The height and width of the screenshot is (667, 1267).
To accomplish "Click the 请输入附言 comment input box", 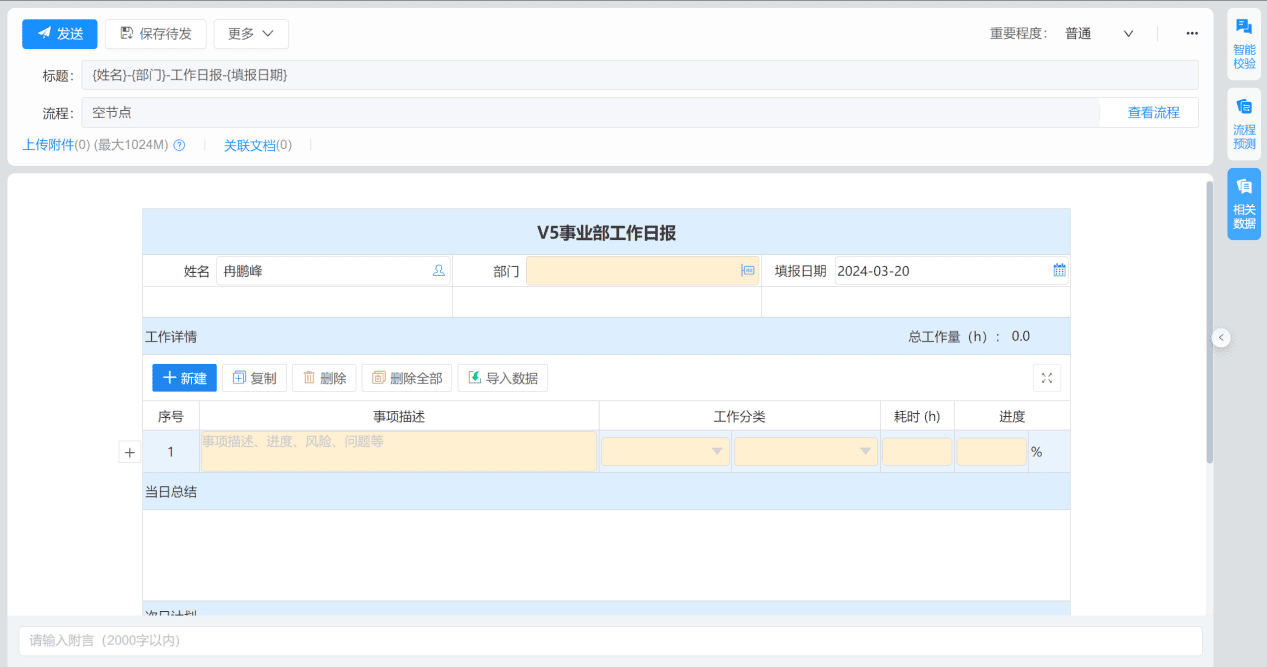I will 610,641.
